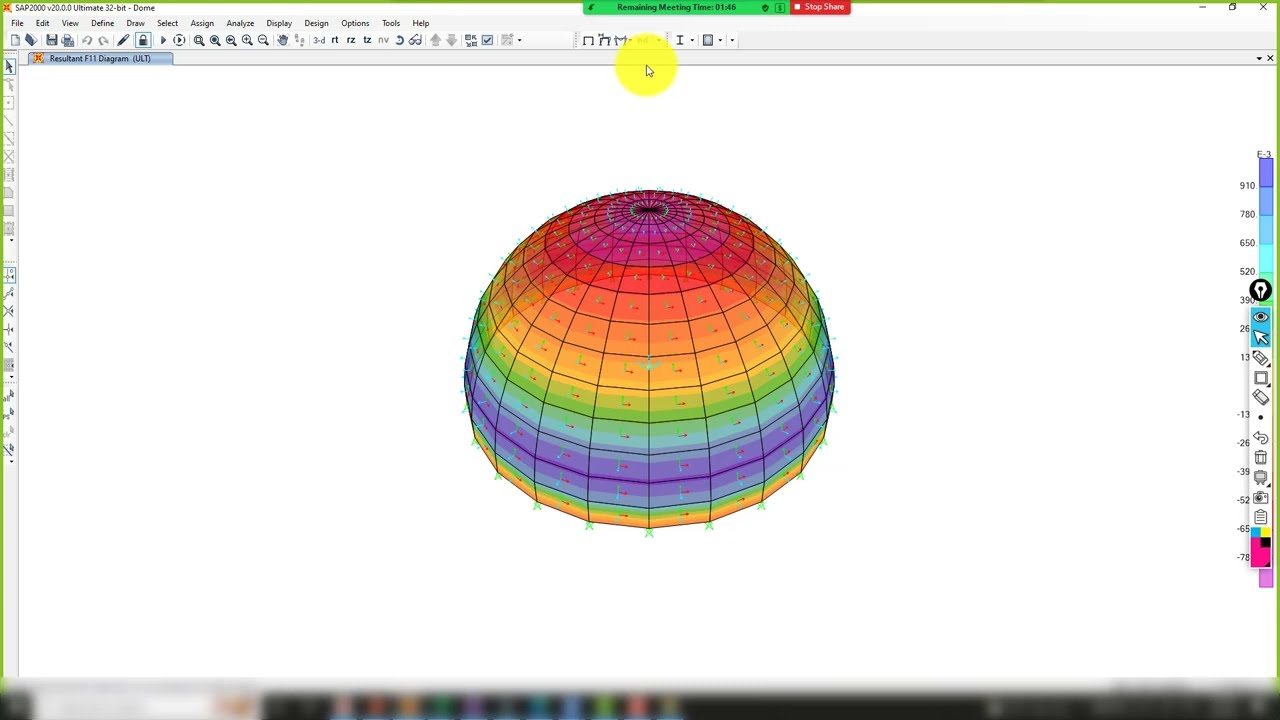Open the Tools menu
Screen dimensions: 1280x720
(390, 23)
